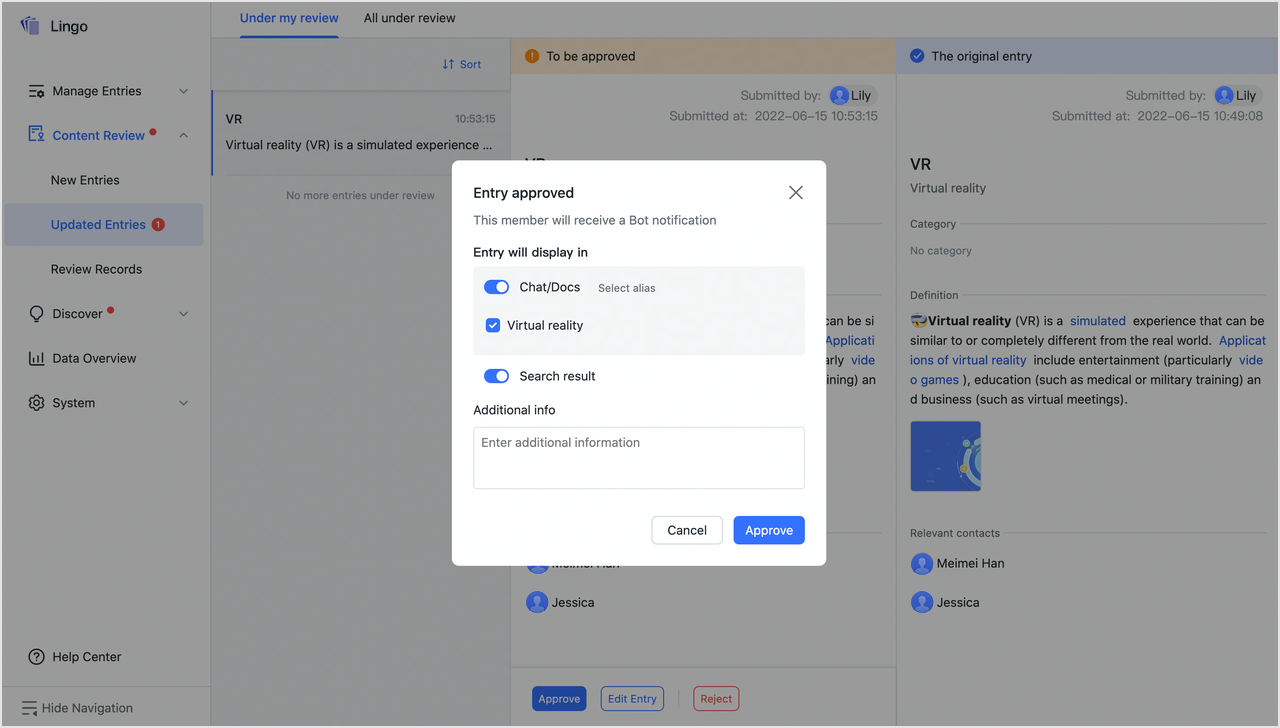Disable the Chat/Docs display toggle
The height and width of the screenshot is (728, 1280).
(x=496, y=287)
